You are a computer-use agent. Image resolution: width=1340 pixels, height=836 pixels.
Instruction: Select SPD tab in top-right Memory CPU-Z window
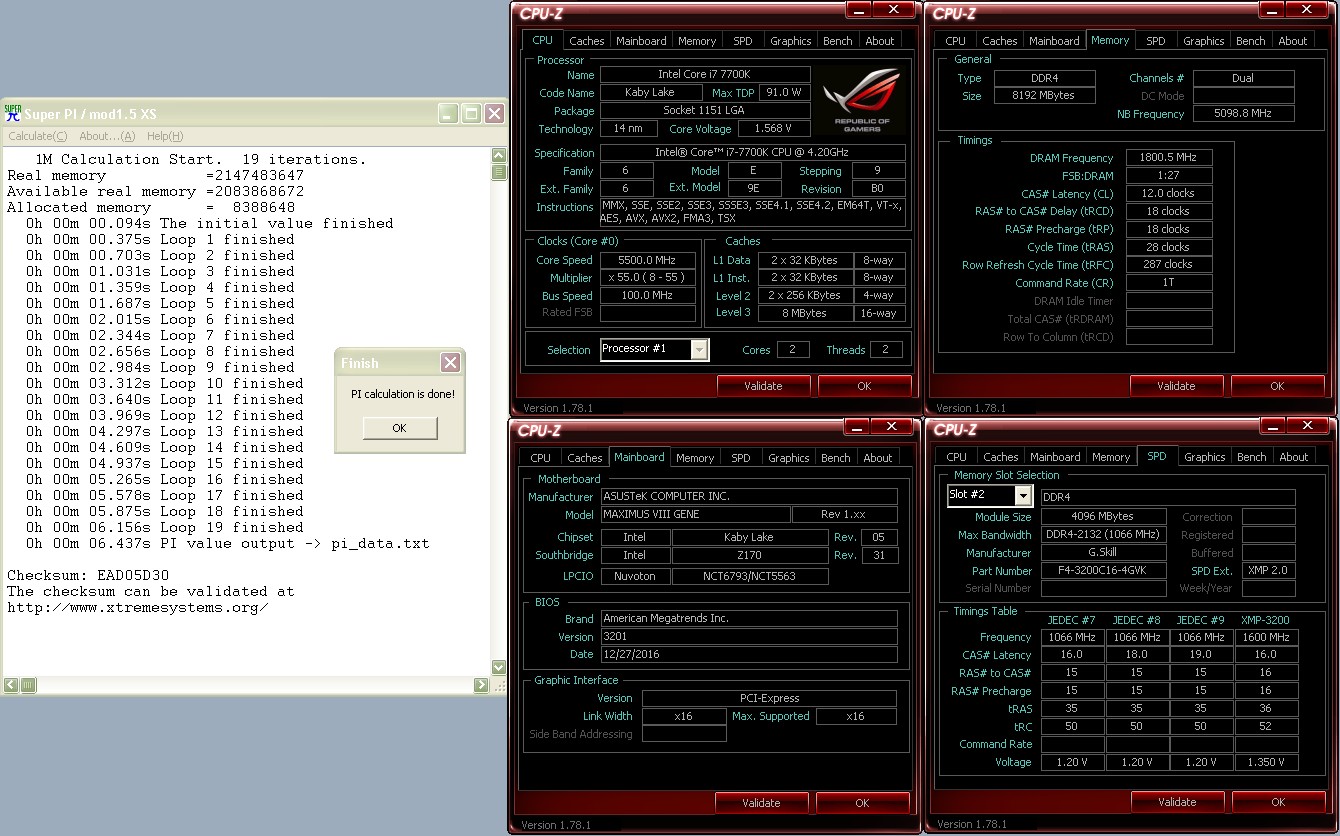click(1156, 41)
